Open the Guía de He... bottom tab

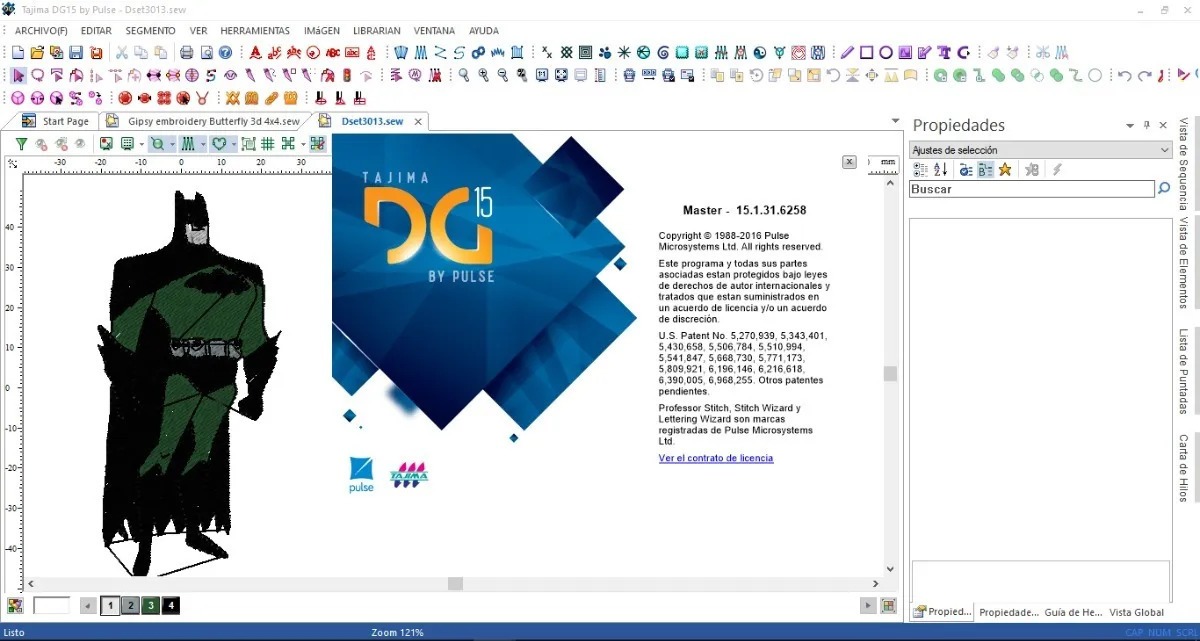click(x=1073, y=612)
